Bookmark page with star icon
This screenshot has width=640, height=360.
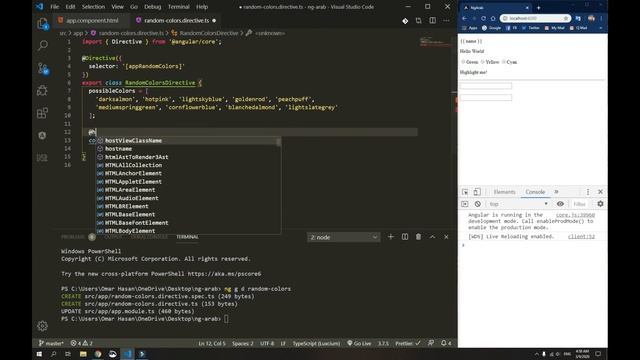566,18
